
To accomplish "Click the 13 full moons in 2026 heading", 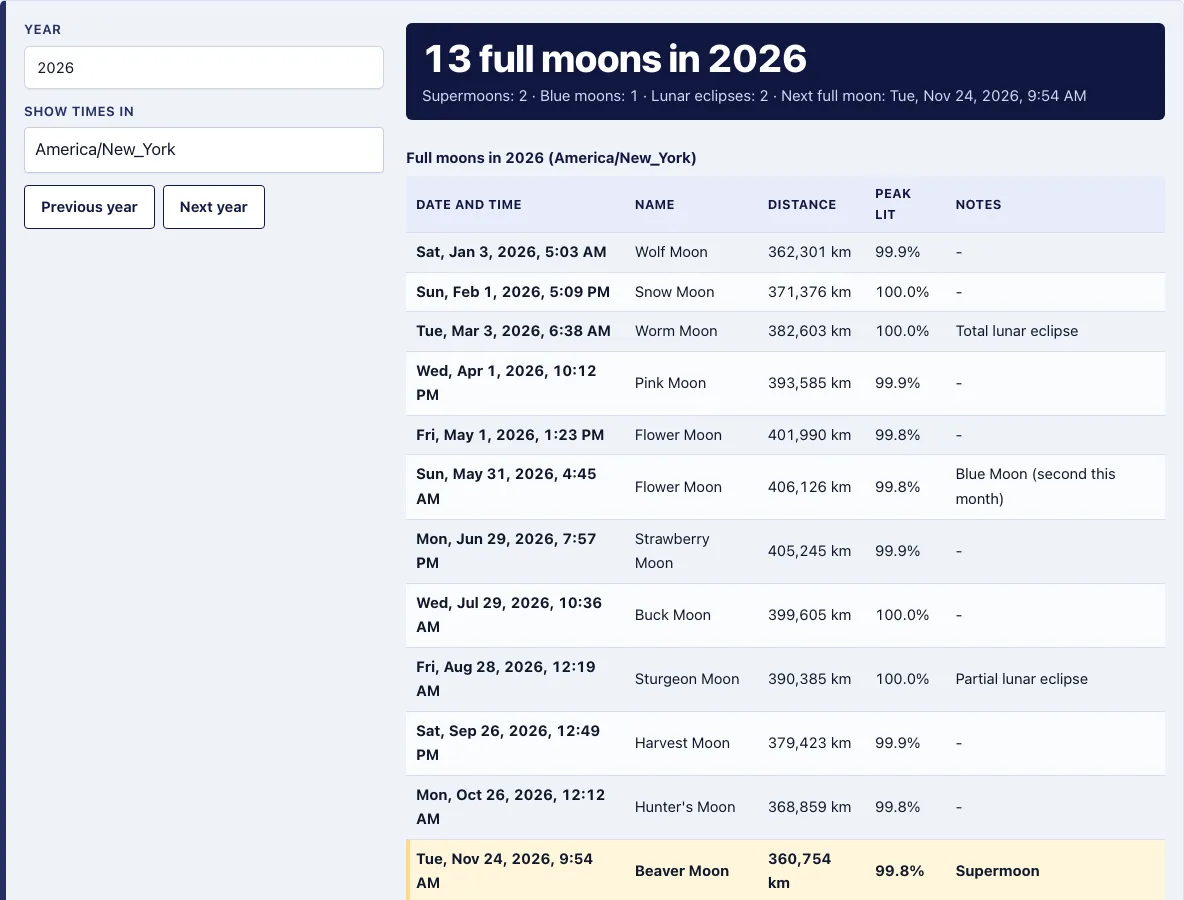I will tap(615, 59).
